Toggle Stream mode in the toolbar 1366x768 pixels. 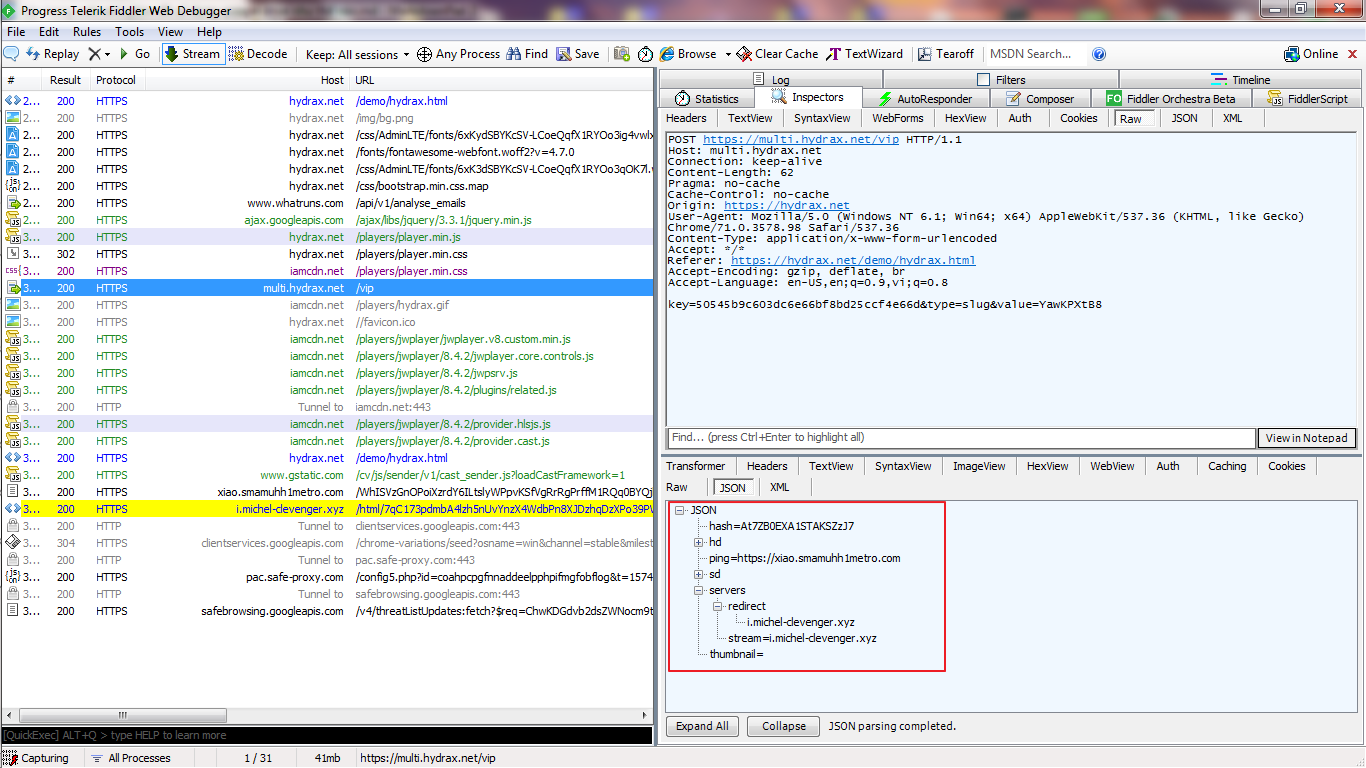[192, 54]
